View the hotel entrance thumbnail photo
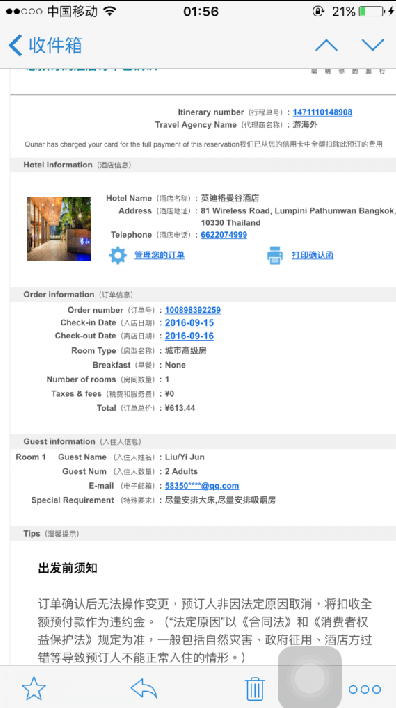This screenshot has width=396, height=708. click(59, 228)
